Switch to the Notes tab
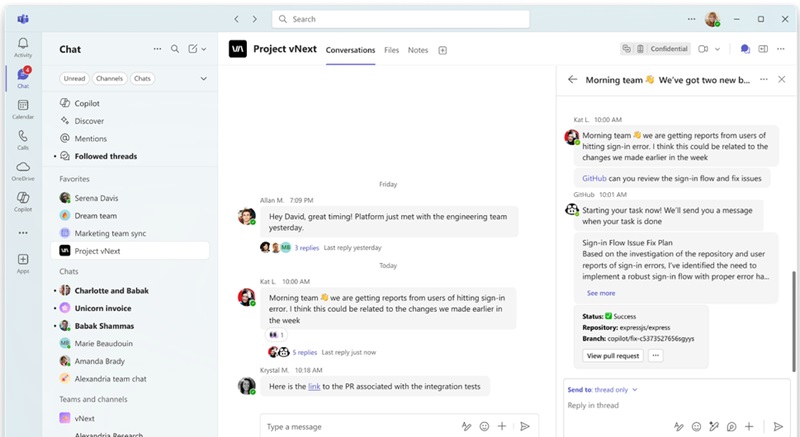 coord(418,50)
